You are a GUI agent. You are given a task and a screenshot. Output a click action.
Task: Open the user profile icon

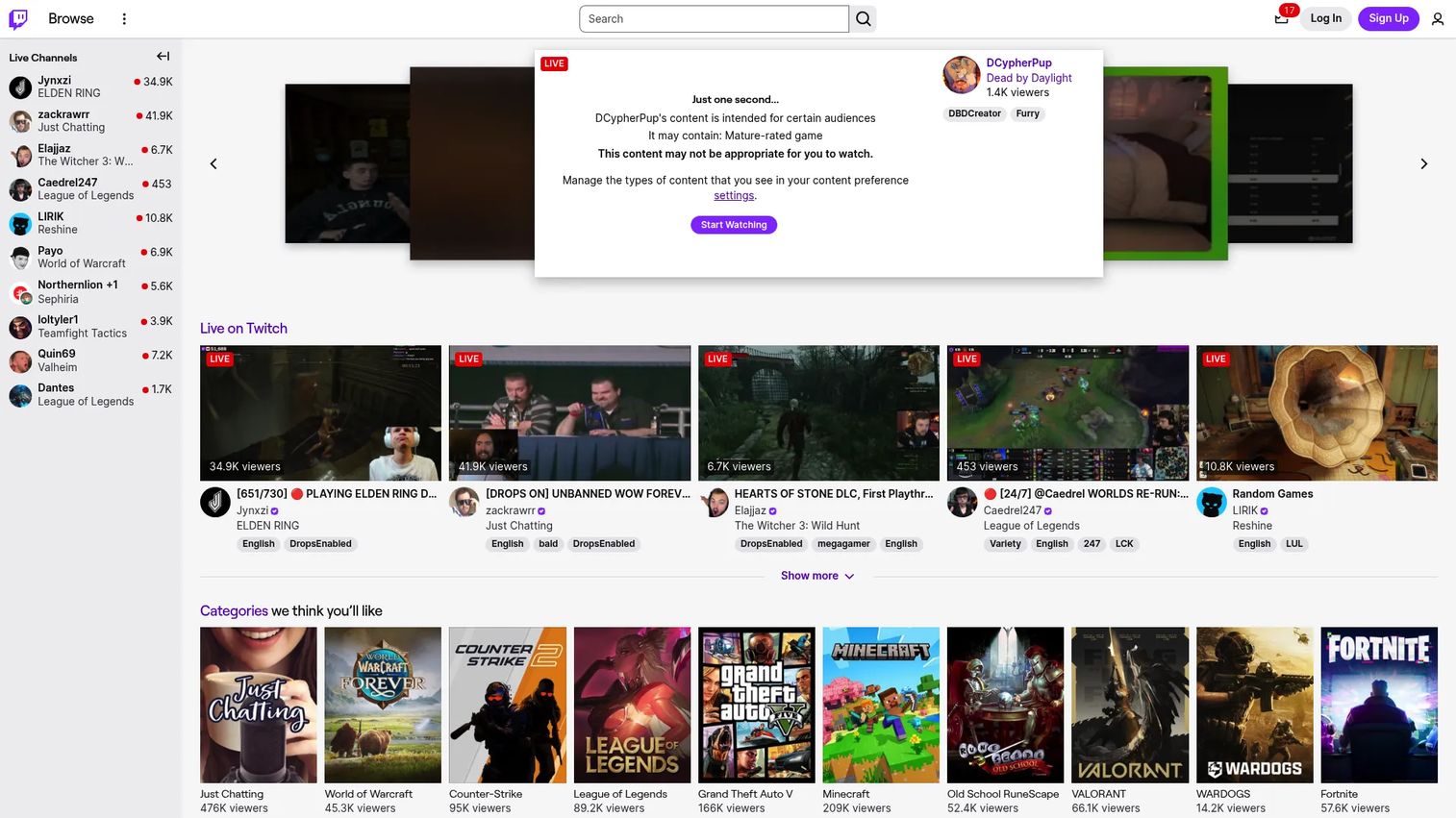pyautogui.click(x=1438, y=18)
